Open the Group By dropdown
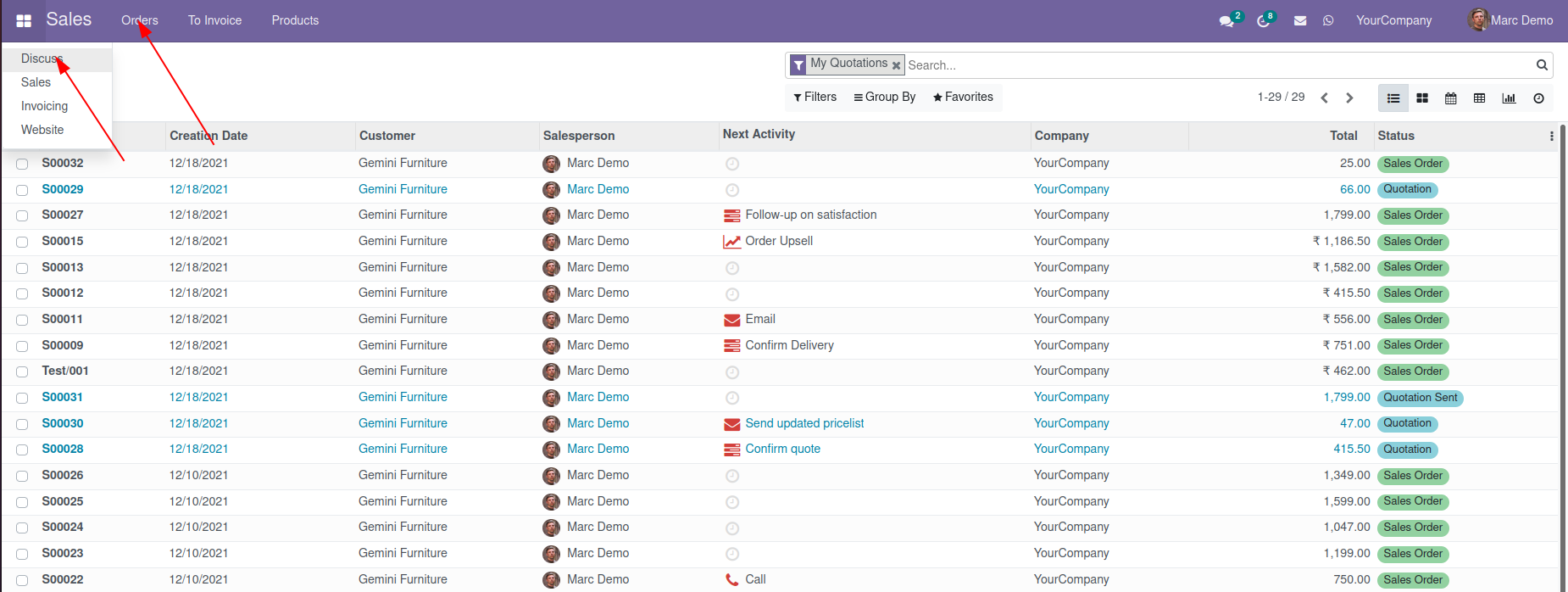 (885, 98)
